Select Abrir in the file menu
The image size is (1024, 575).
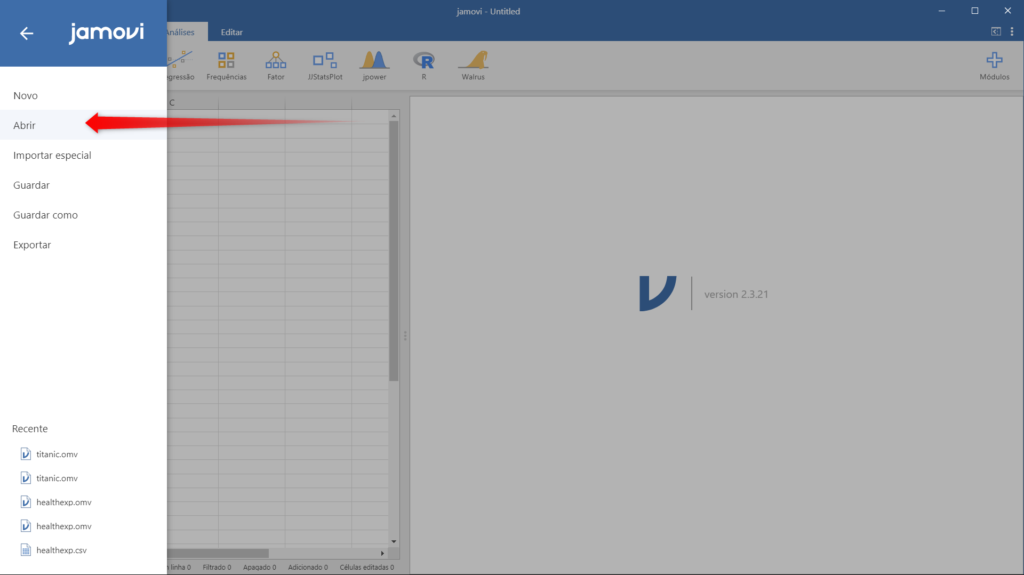click(x=84, y=125)
